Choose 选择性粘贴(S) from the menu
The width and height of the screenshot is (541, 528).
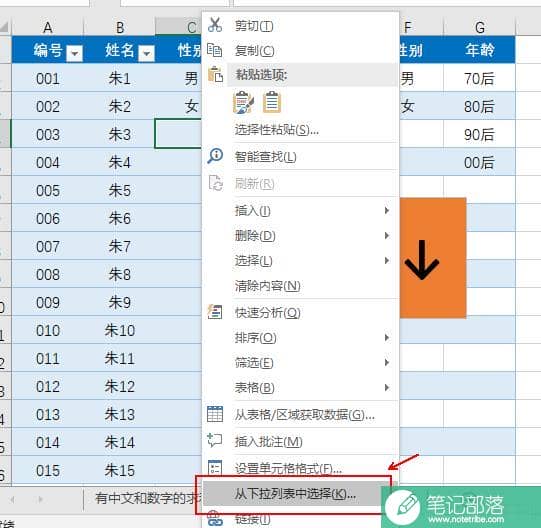coord(277,130)
